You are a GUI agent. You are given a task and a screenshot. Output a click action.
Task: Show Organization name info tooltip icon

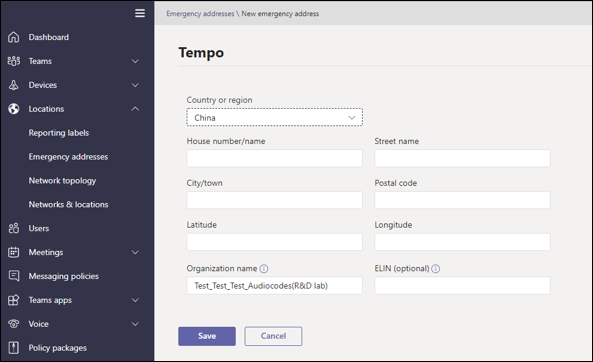(x=264, y=269)
